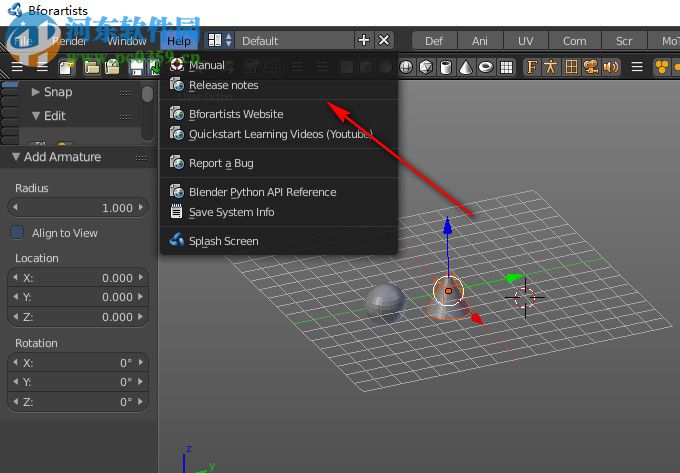Add a Grid mesh primitive

pos(506,67)
